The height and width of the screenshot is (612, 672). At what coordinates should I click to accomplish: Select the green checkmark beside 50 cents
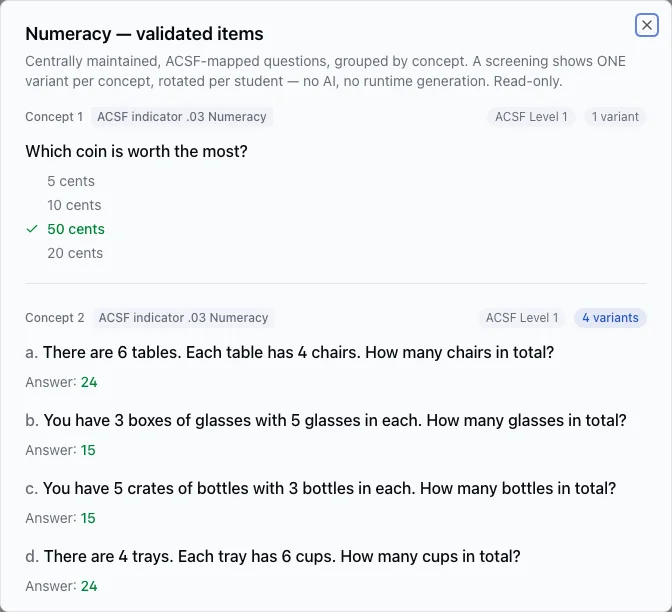pos(32,229)
